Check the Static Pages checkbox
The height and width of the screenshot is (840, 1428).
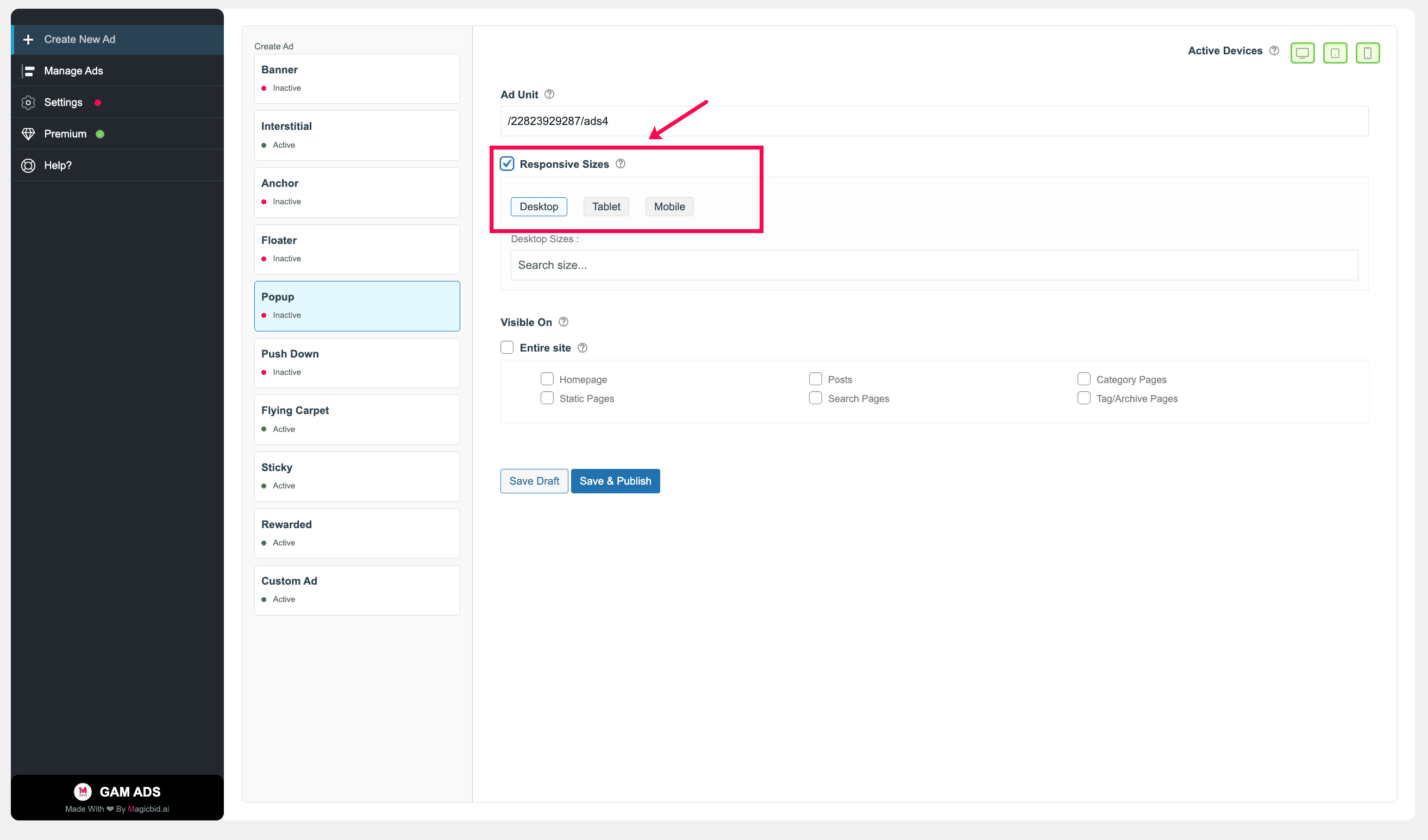pos(547,398)
